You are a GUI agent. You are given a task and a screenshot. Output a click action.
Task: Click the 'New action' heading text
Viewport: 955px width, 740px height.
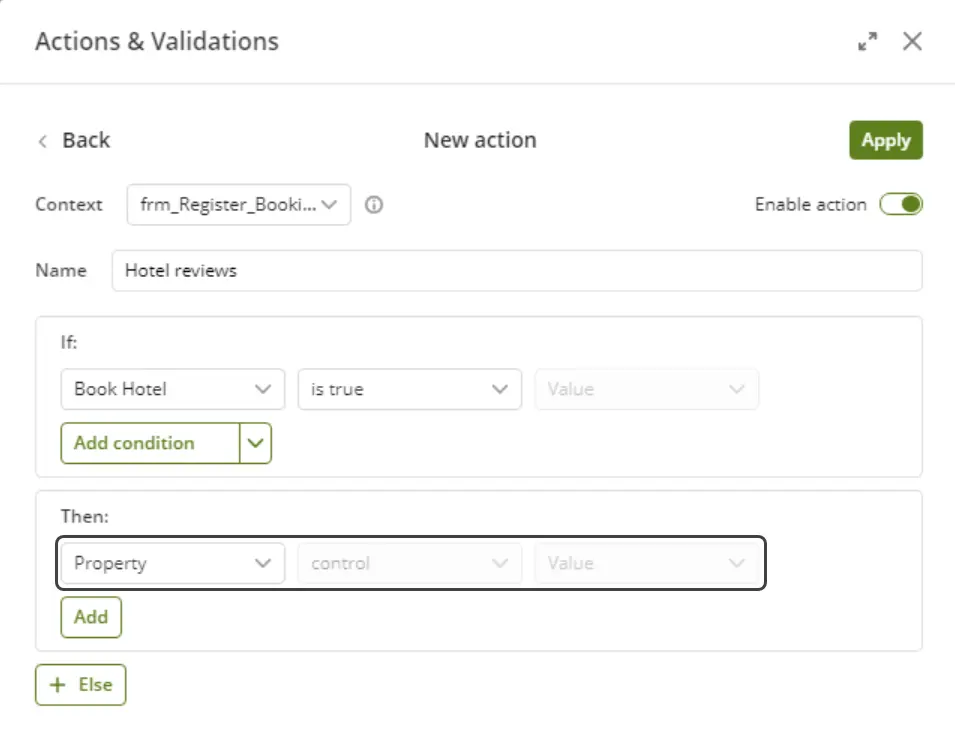480,140
